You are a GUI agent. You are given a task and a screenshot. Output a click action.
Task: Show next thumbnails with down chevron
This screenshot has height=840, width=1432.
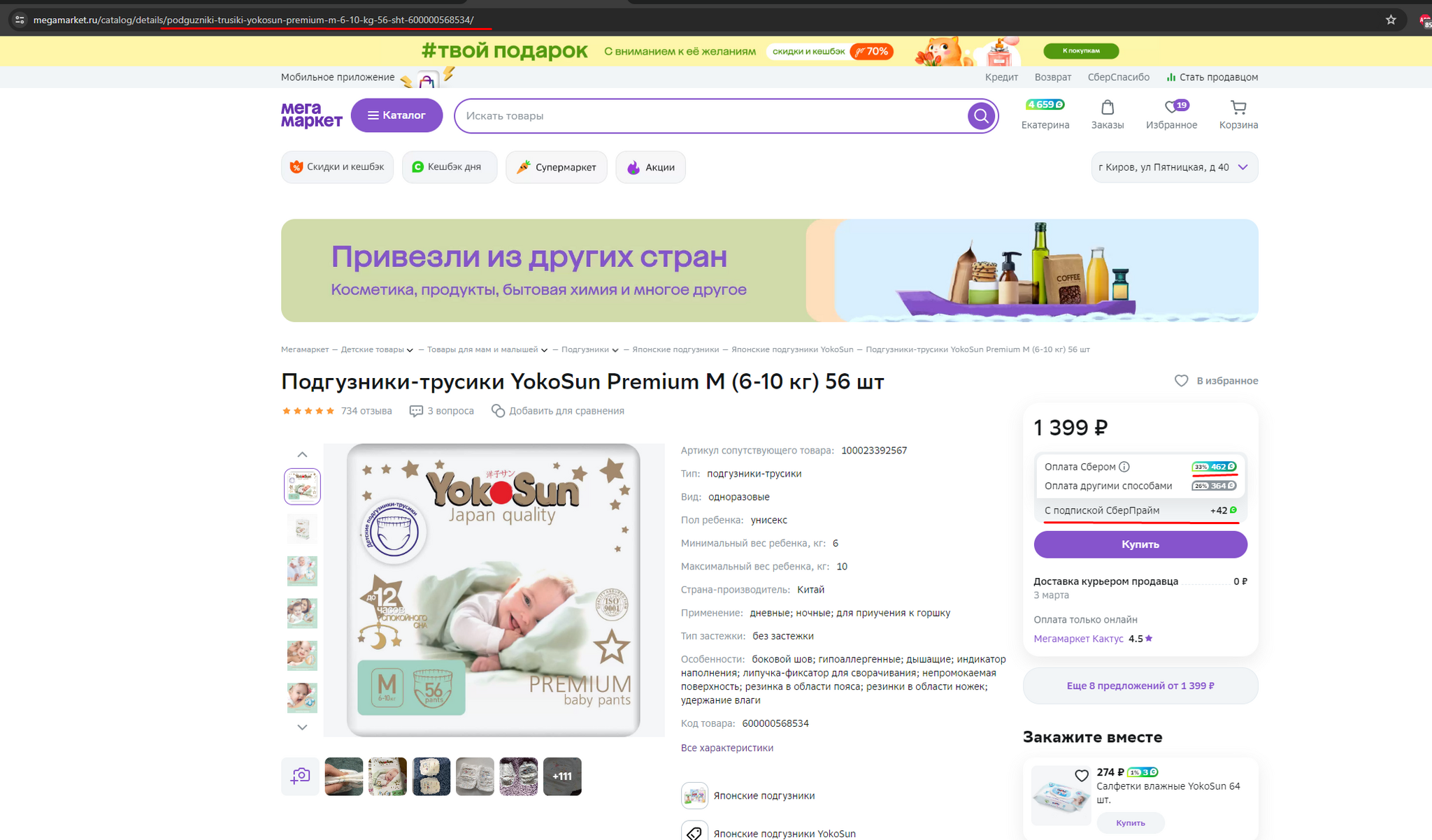point(302,727)
